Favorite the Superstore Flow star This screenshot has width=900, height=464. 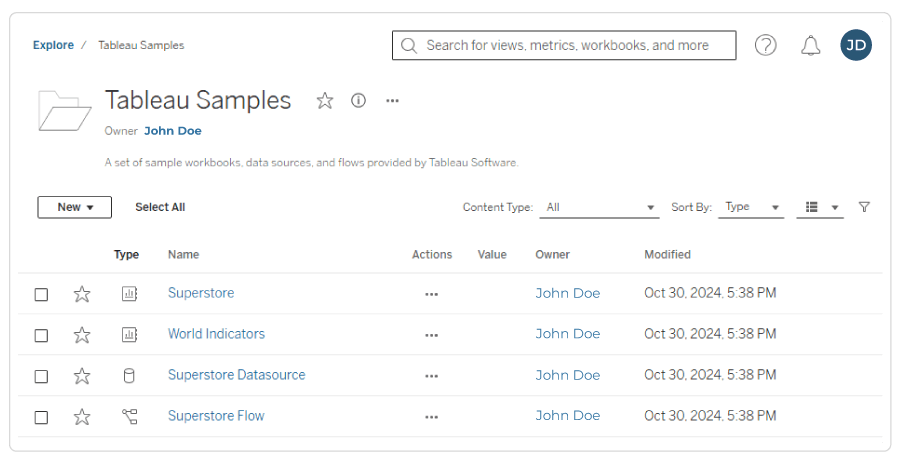point(82,417)
